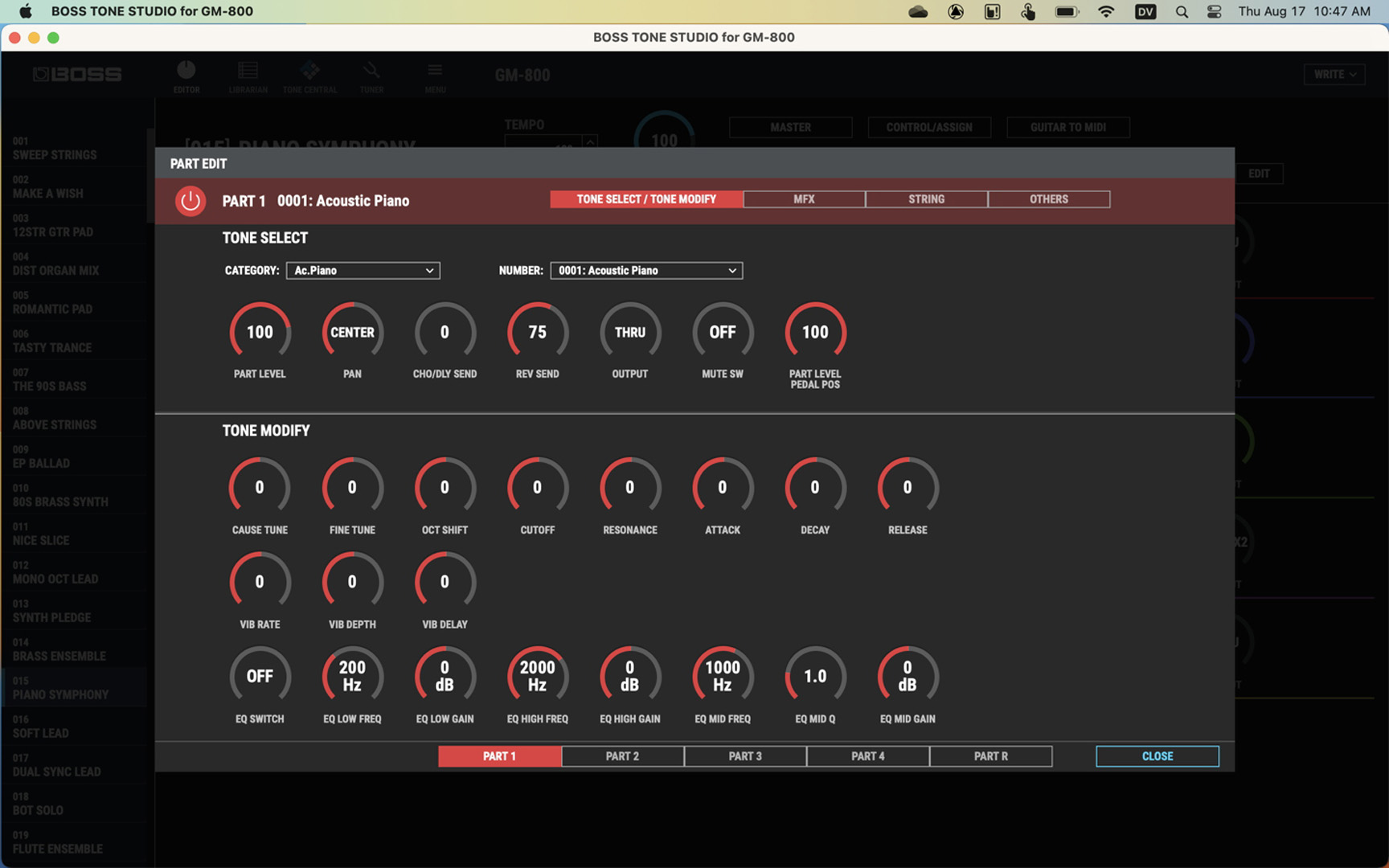Select the Part 3 tab

(745, 756)
